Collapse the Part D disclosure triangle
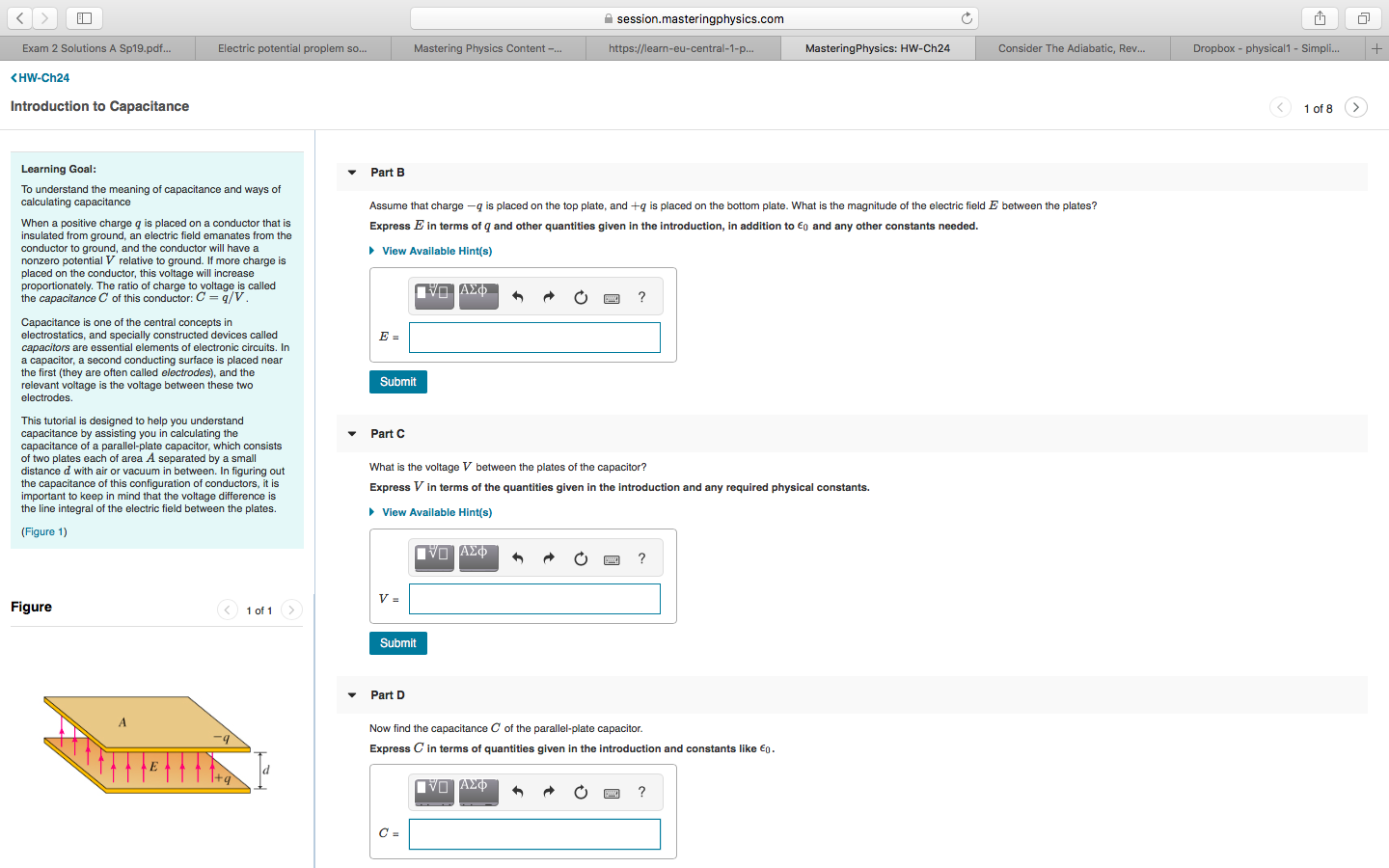The image size is (1389, 868). 352,694
